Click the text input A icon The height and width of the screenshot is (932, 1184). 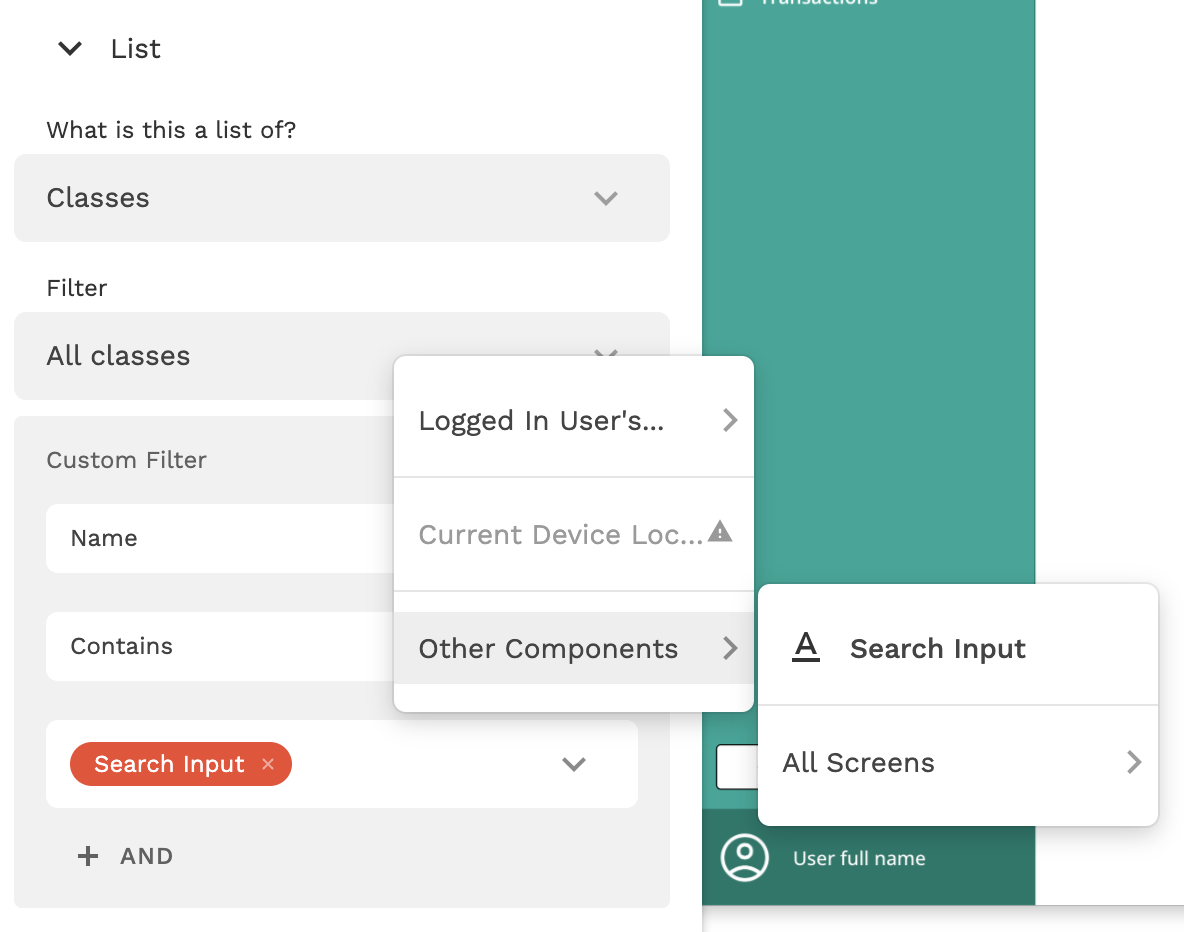pyautogui.click(x=806, y=648)
